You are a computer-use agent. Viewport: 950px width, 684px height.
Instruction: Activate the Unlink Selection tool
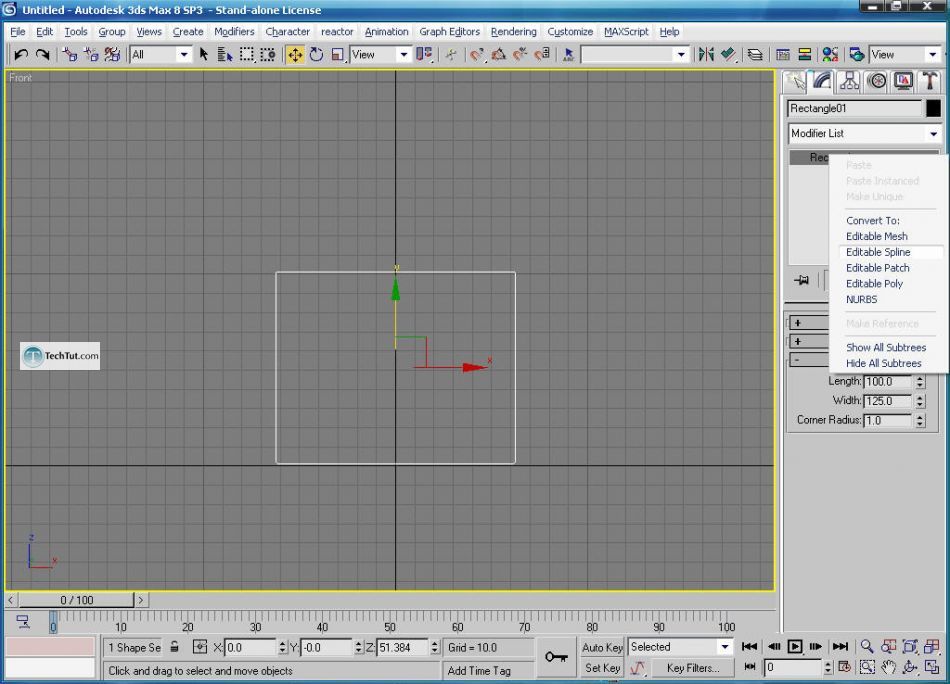(x=91, y=55)
